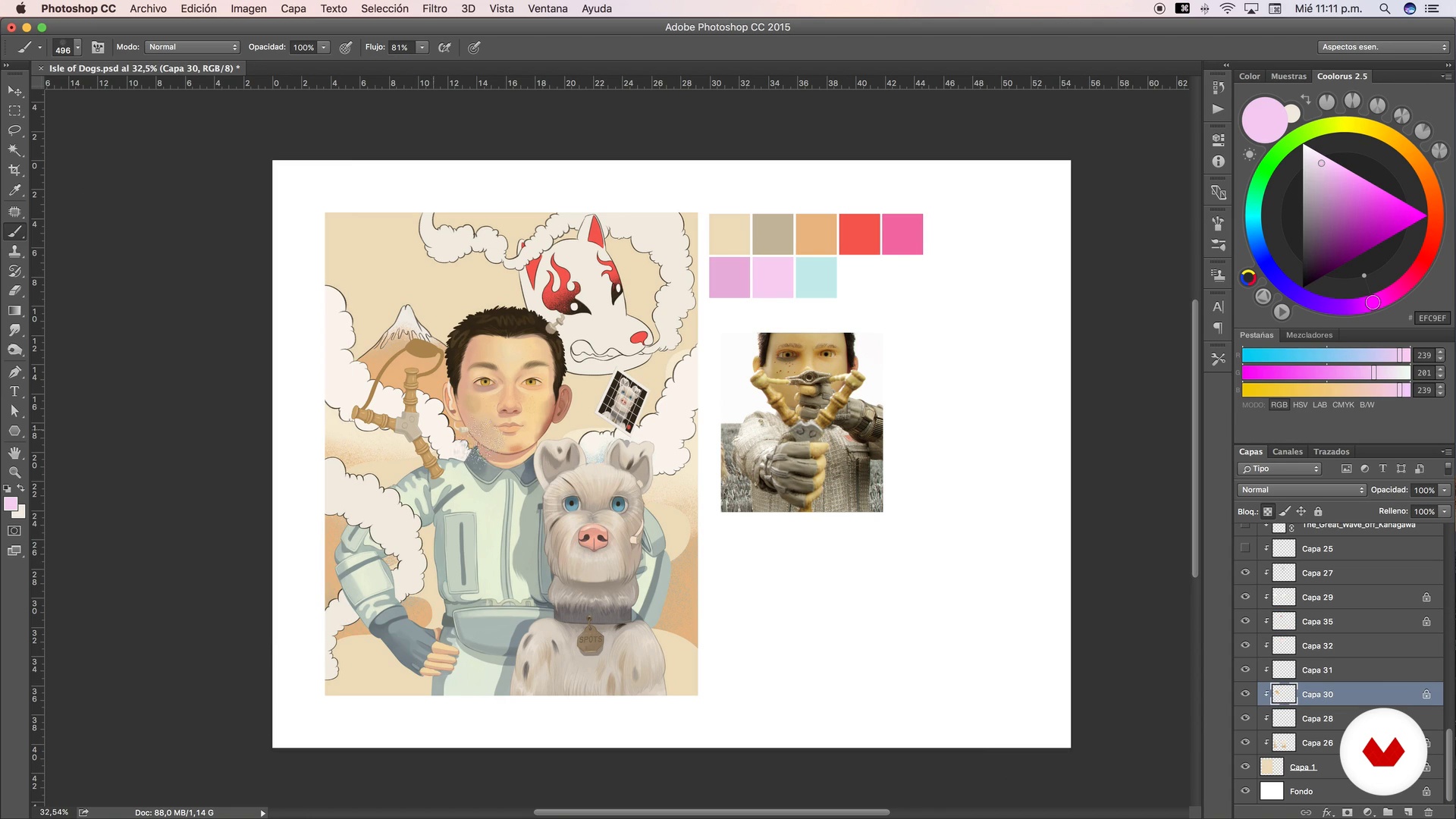This screenshot has height=819, width=1456.
Task: Select the Horizontal Type tool
Action: pos(14,391)
